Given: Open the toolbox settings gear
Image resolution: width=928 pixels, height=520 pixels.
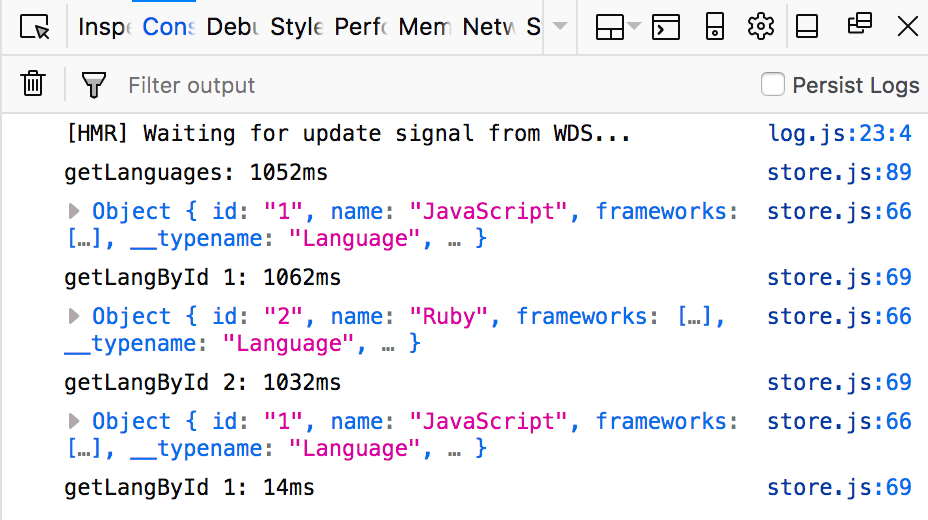Looking at the screenshot, I should tap(761, 27).
